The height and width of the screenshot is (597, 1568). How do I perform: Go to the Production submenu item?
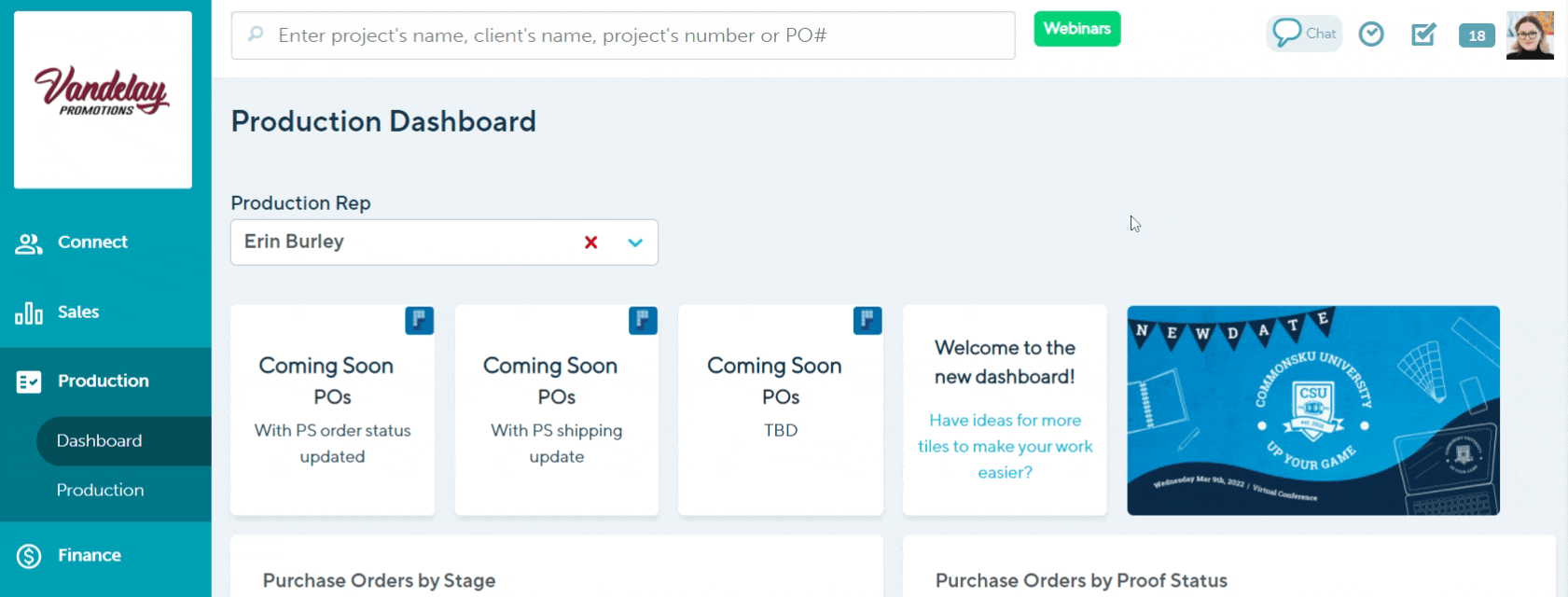coord(101,491)
